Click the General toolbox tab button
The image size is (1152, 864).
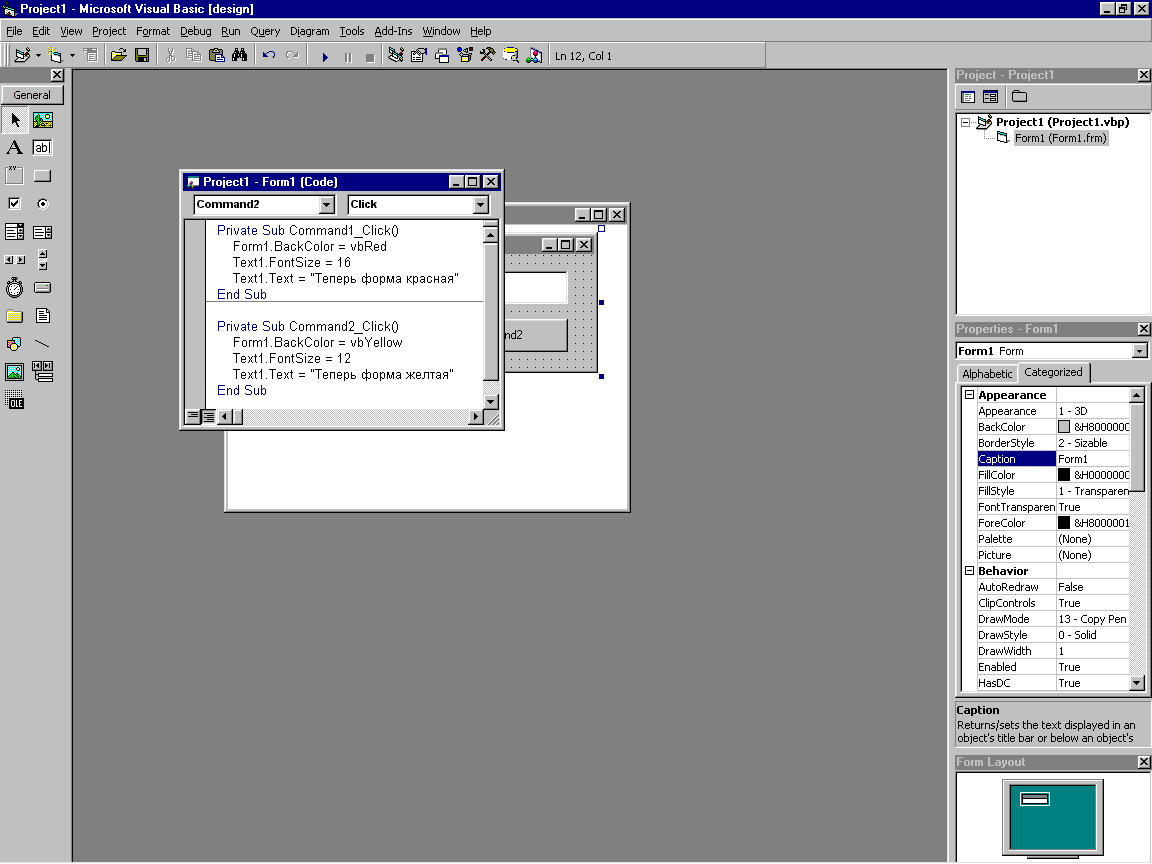click(x=32, y=95)
